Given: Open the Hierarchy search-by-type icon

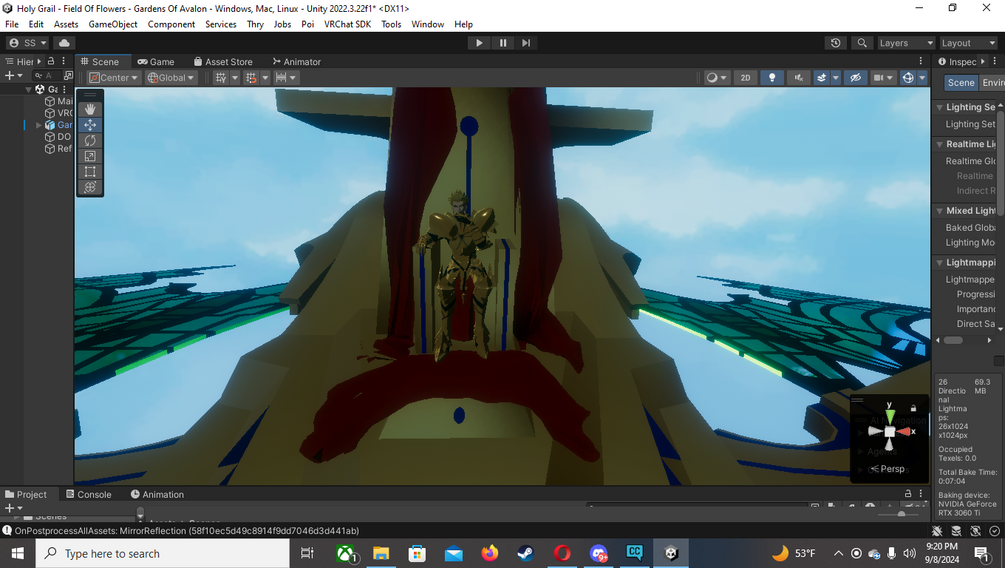Looking at the screenshot, I should (69, 76).
